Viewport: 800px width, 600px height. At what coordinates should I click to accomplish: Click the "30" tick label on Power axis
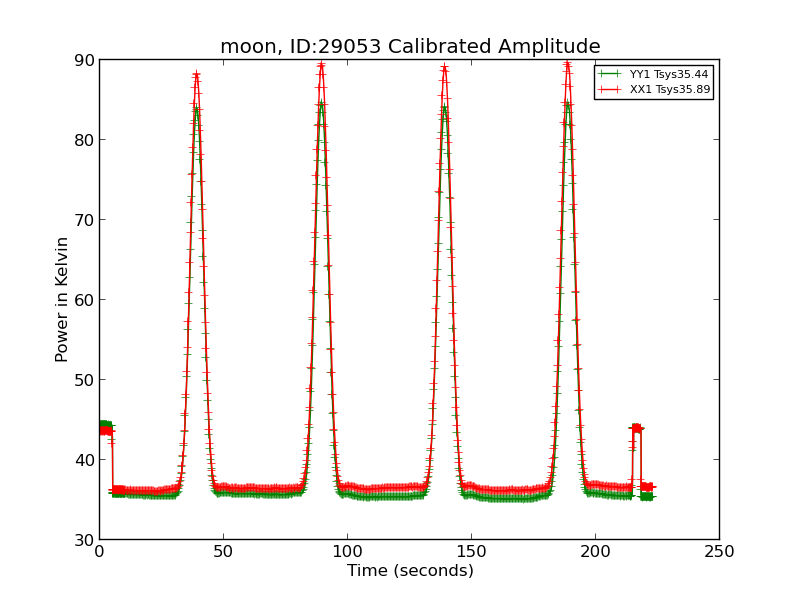84,540
